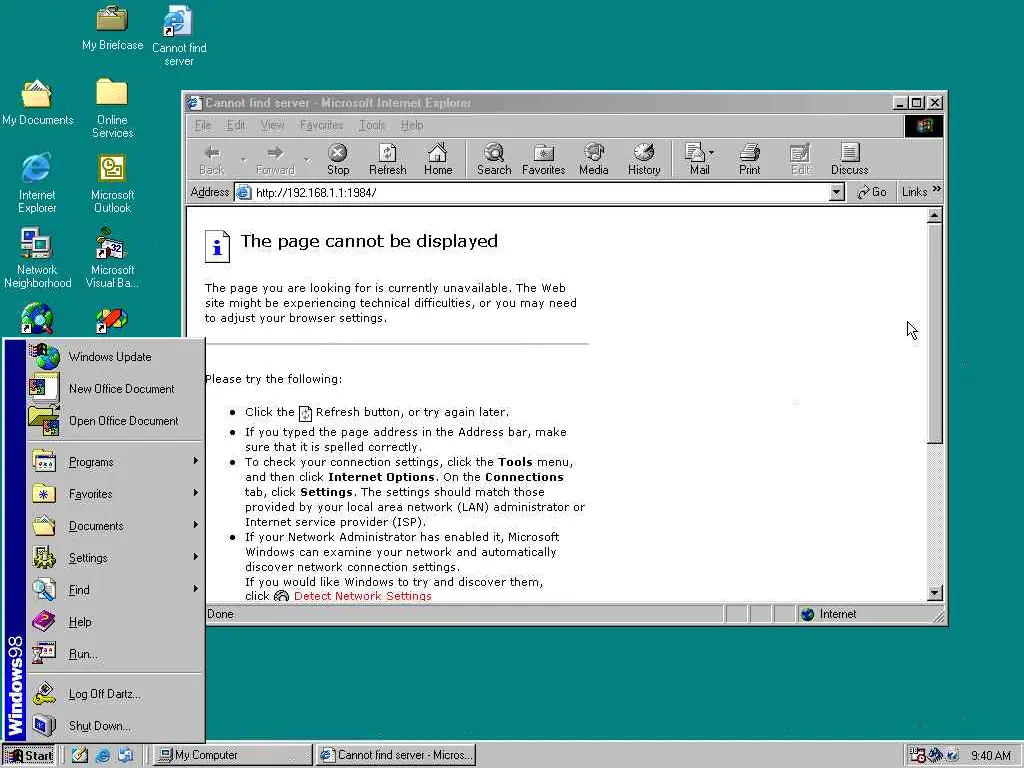Screen dimensions: 1024x768
Task: Open the Help menu in menu bar
Action: coord(411,125)
